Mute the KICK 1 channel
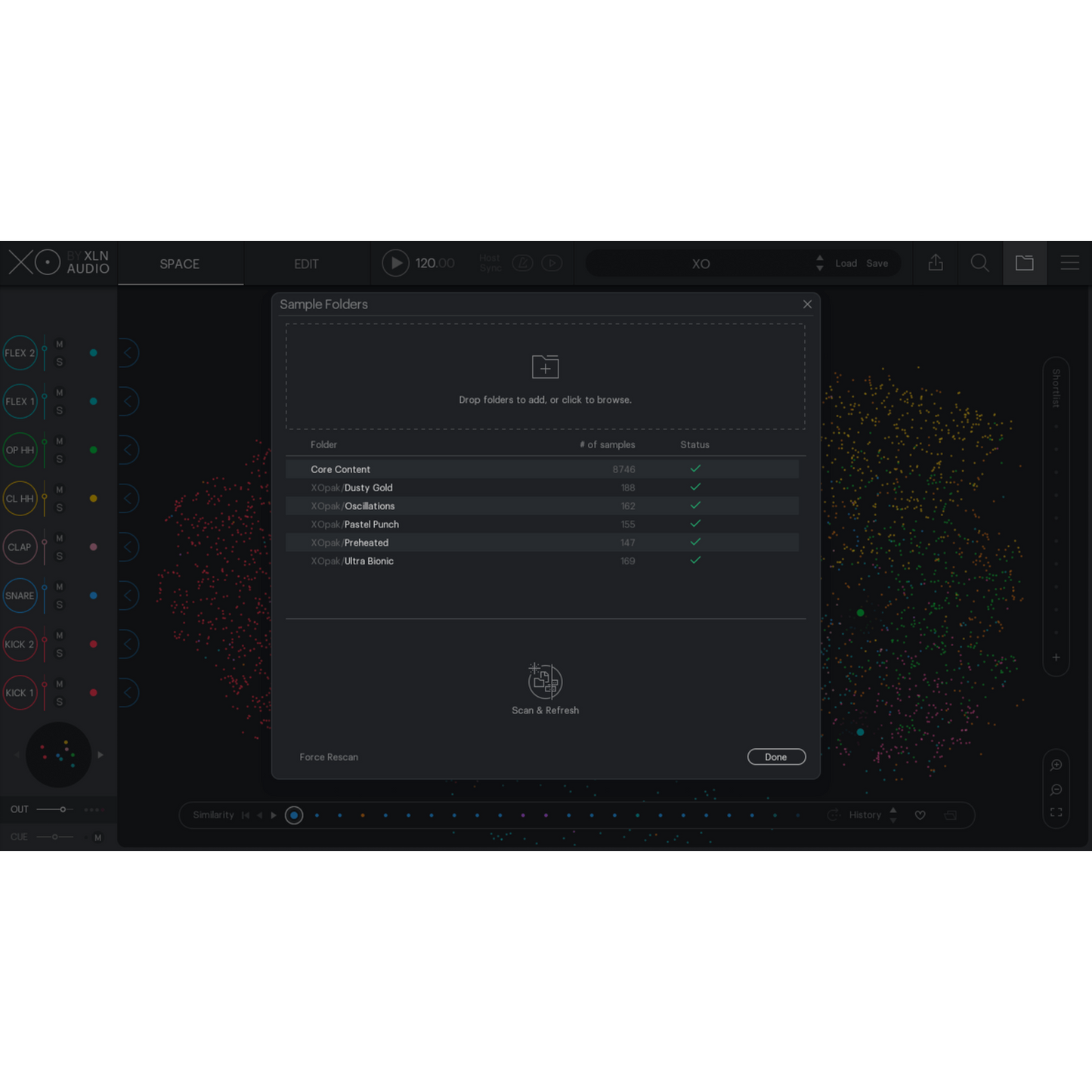The width and height of the screenshot is (1092, 1092). 60,684
